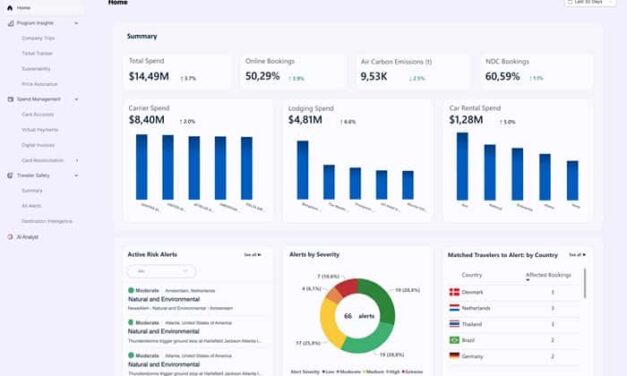Open Summary under Traveler Safety
The height and width of the screenshot is (376, 627).
32,191
